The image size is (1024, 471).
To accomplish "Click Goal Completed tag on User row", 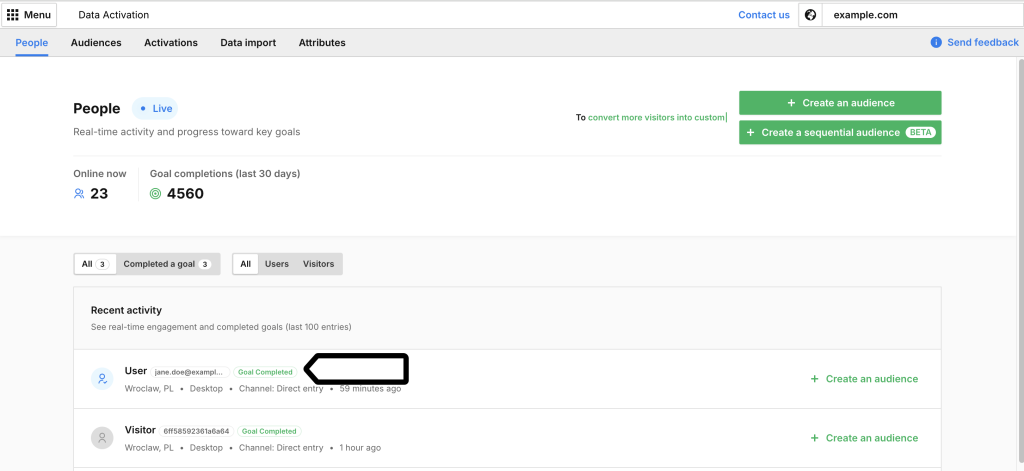I will [266, 372].
